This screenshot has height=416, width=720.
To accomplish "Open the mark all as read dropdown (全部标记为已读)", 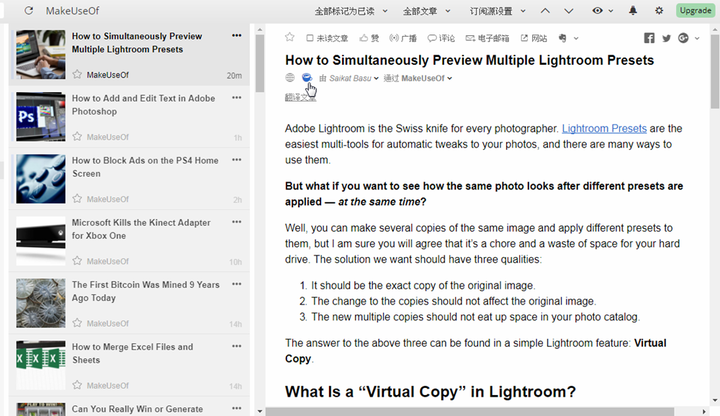I will coord(351,11).
